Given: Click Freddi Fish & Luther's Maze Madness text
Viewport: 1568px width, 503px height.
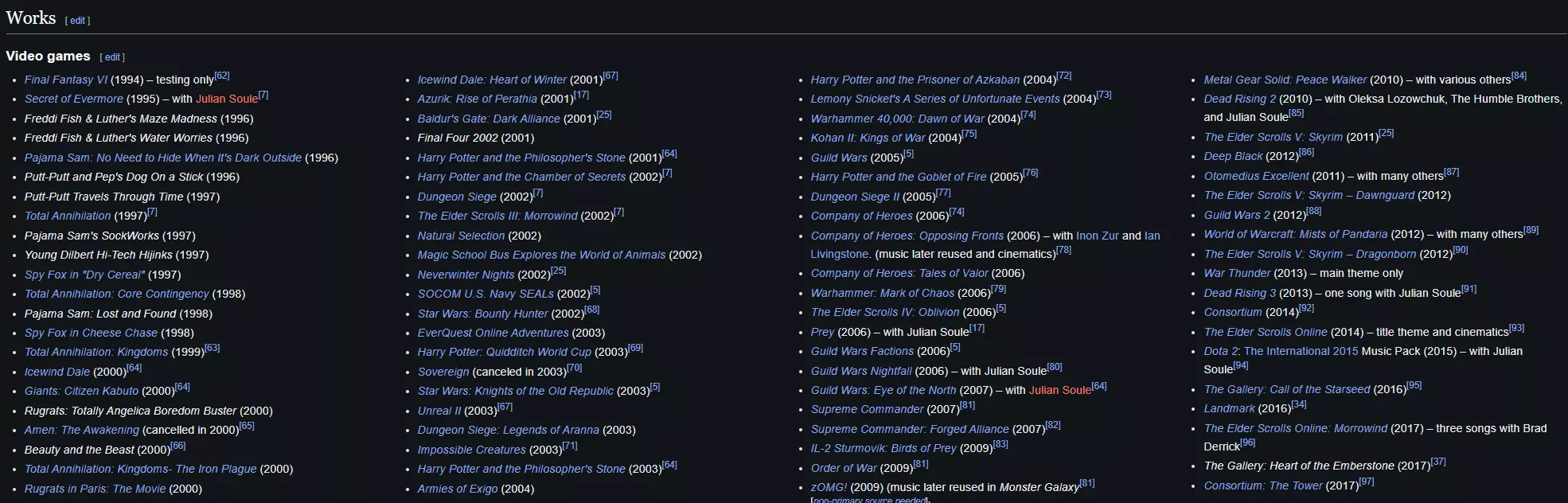Looking at the screenshot, I should [120, 119].
